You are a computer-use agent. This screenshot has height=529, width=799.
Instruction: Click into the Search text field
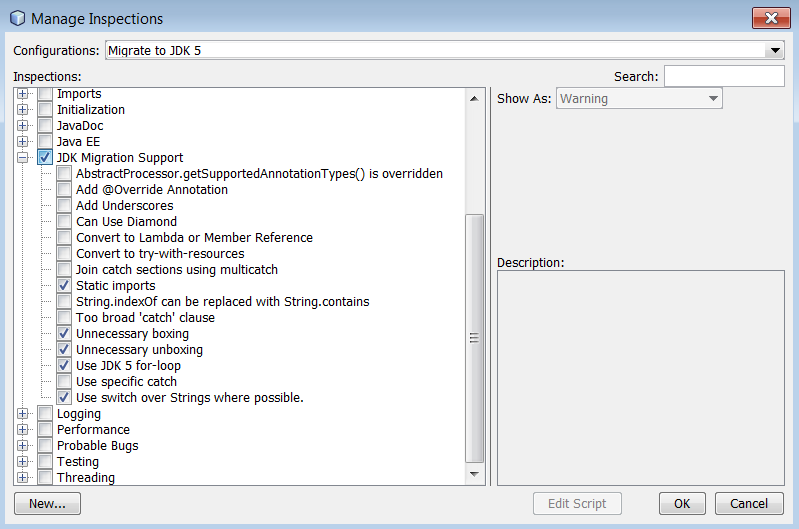coord(724,77)
